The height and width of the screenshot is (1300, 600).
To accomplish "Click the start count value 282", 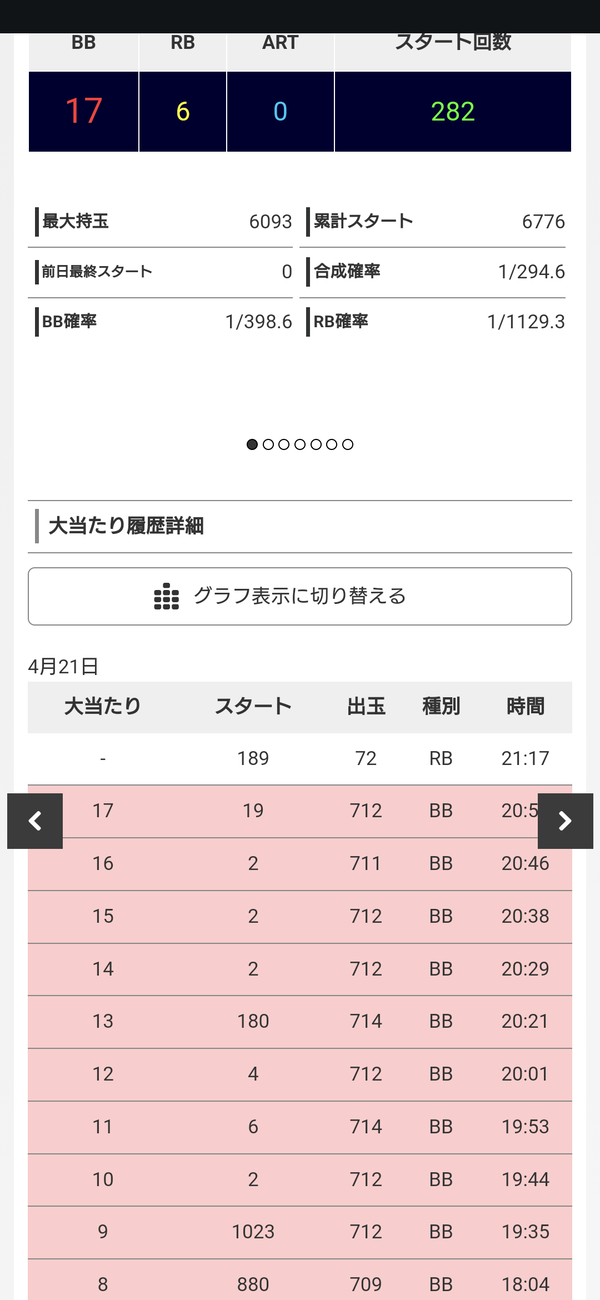I will click(x=453, y=111).
